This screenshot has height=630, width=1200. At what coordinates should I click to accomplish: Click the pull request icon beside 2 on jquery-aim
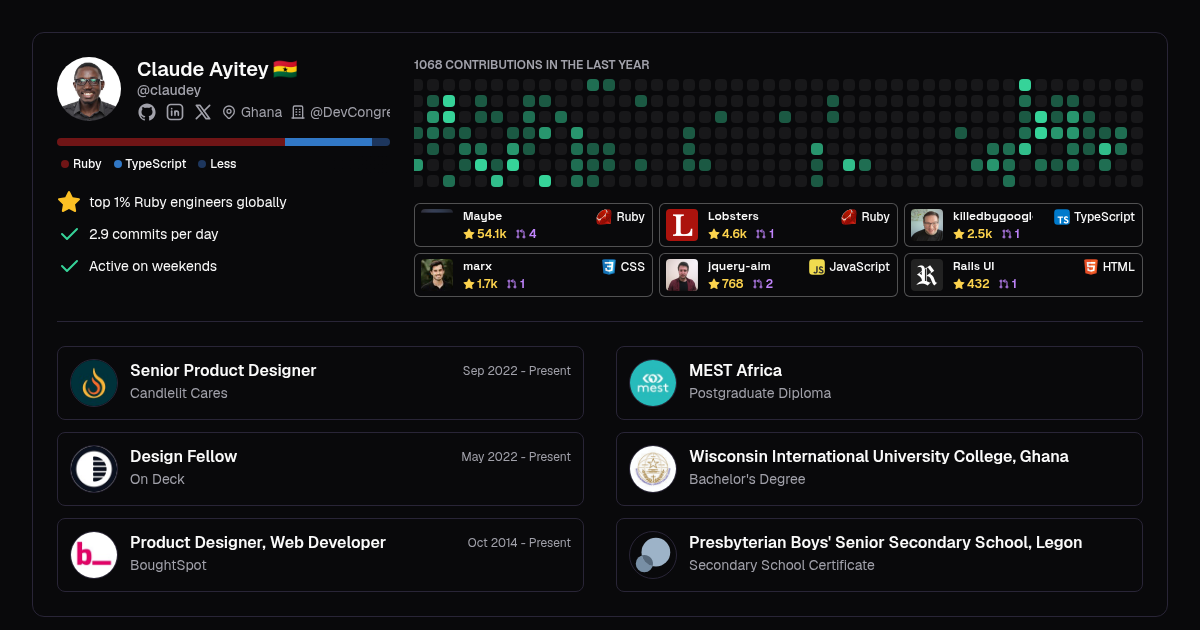coord(758,284)
